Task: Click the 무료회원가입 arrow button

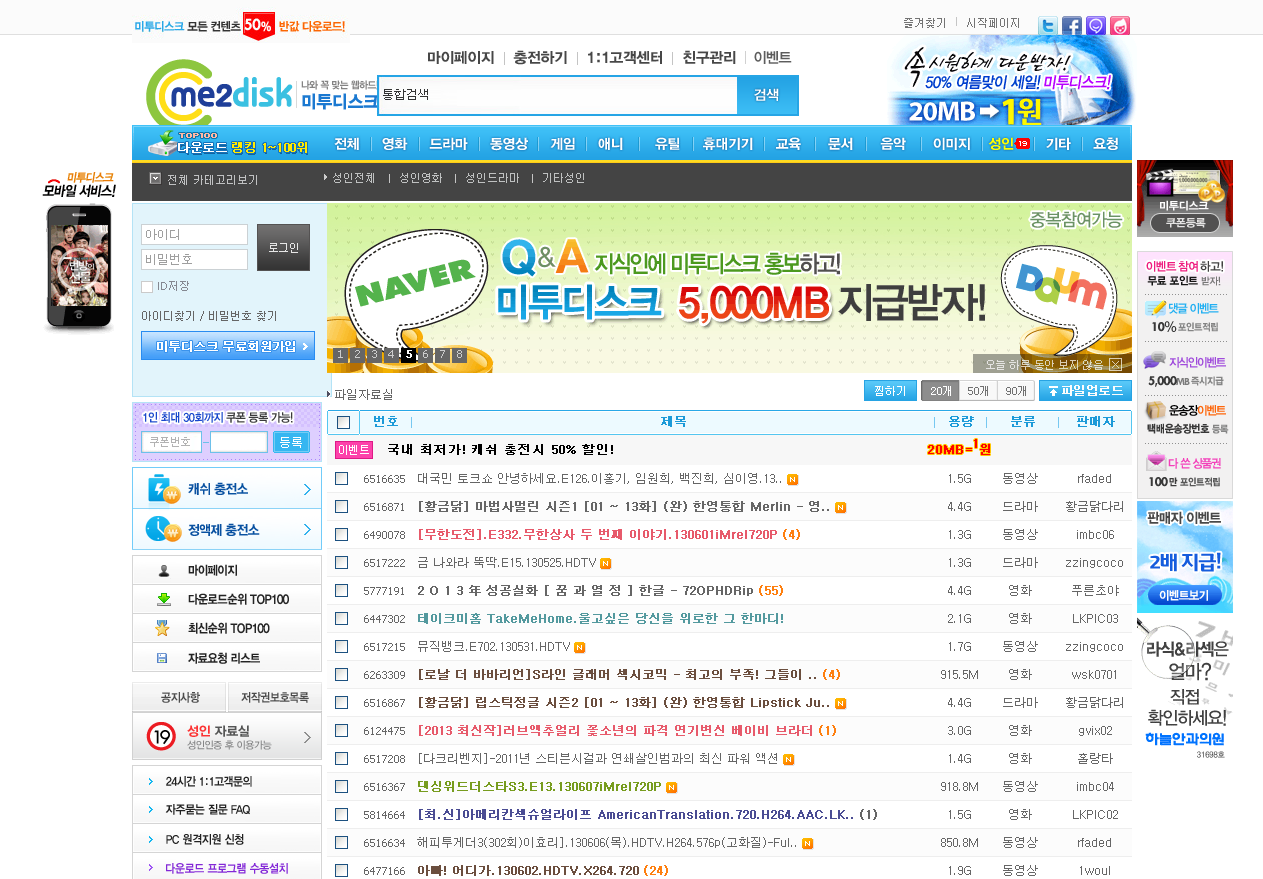Action: click(228, 346)
